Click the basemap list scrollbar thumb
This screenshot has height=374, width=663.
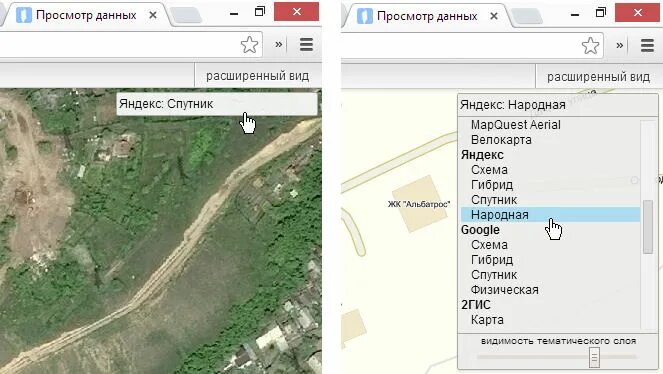[x=648, y=227]
